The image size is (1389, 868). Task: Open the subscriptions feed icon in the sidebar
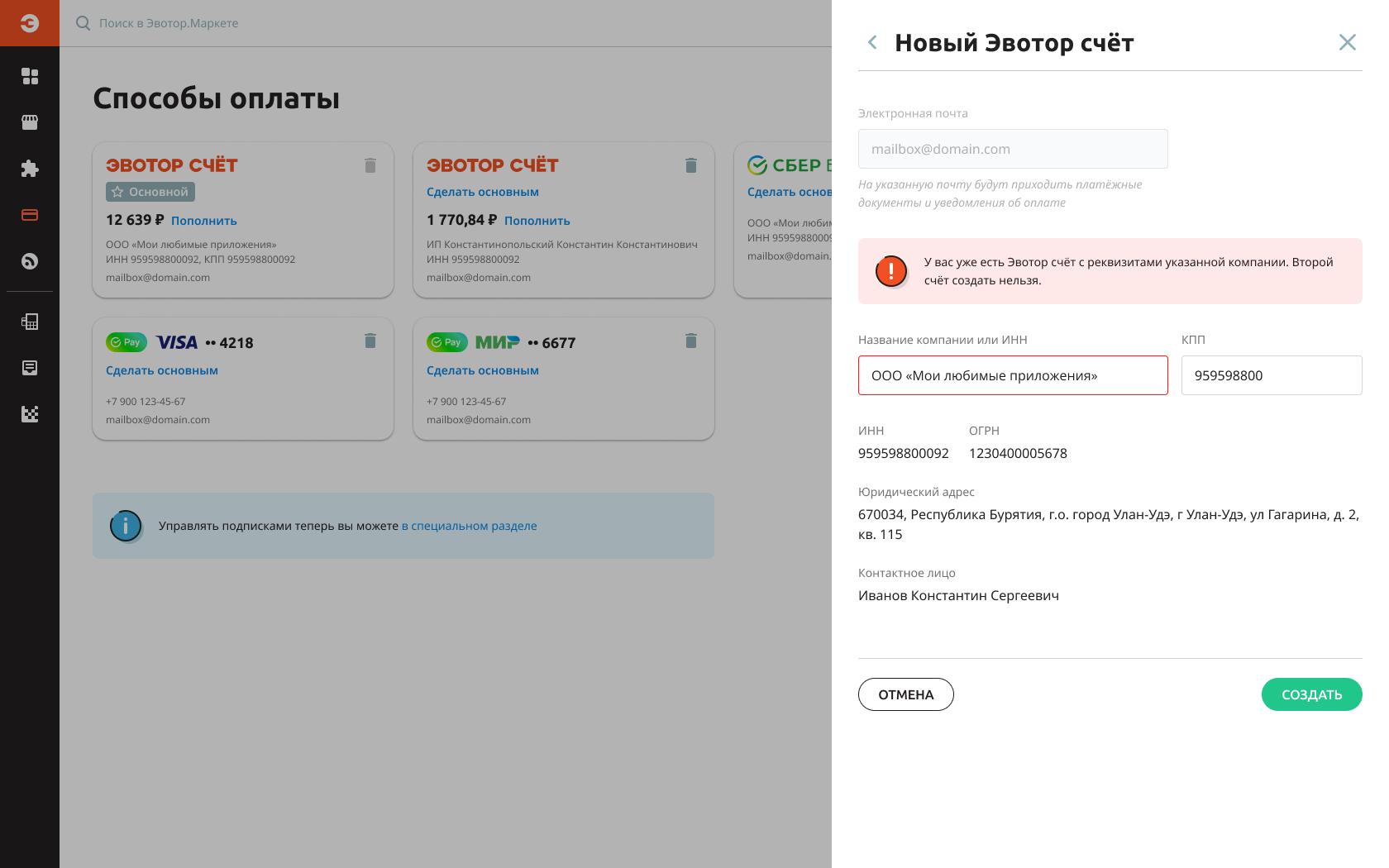click(30, 261)
